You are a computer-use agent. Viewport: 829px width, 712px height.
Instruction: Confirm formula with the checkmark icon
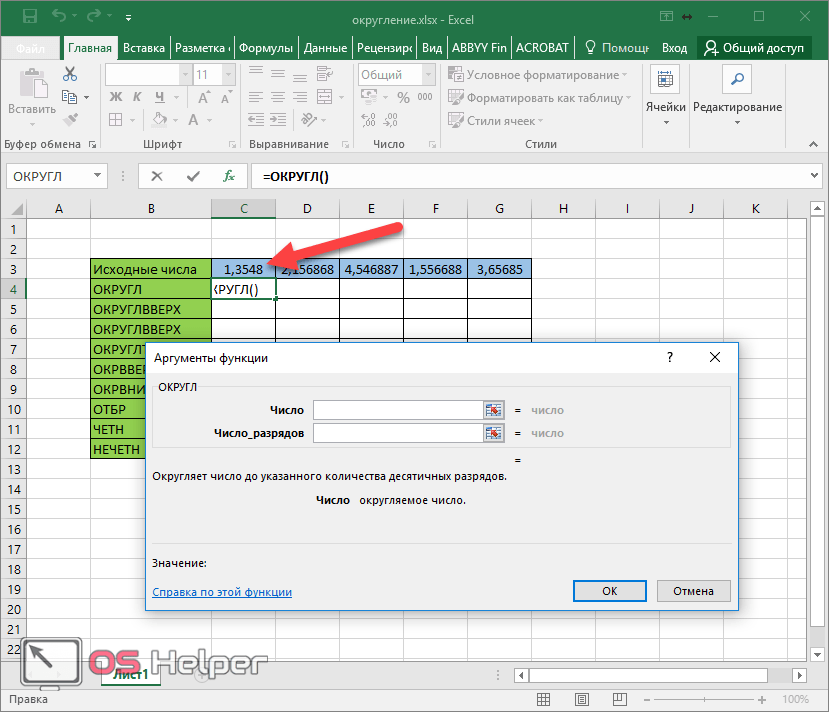coord(194,176)
